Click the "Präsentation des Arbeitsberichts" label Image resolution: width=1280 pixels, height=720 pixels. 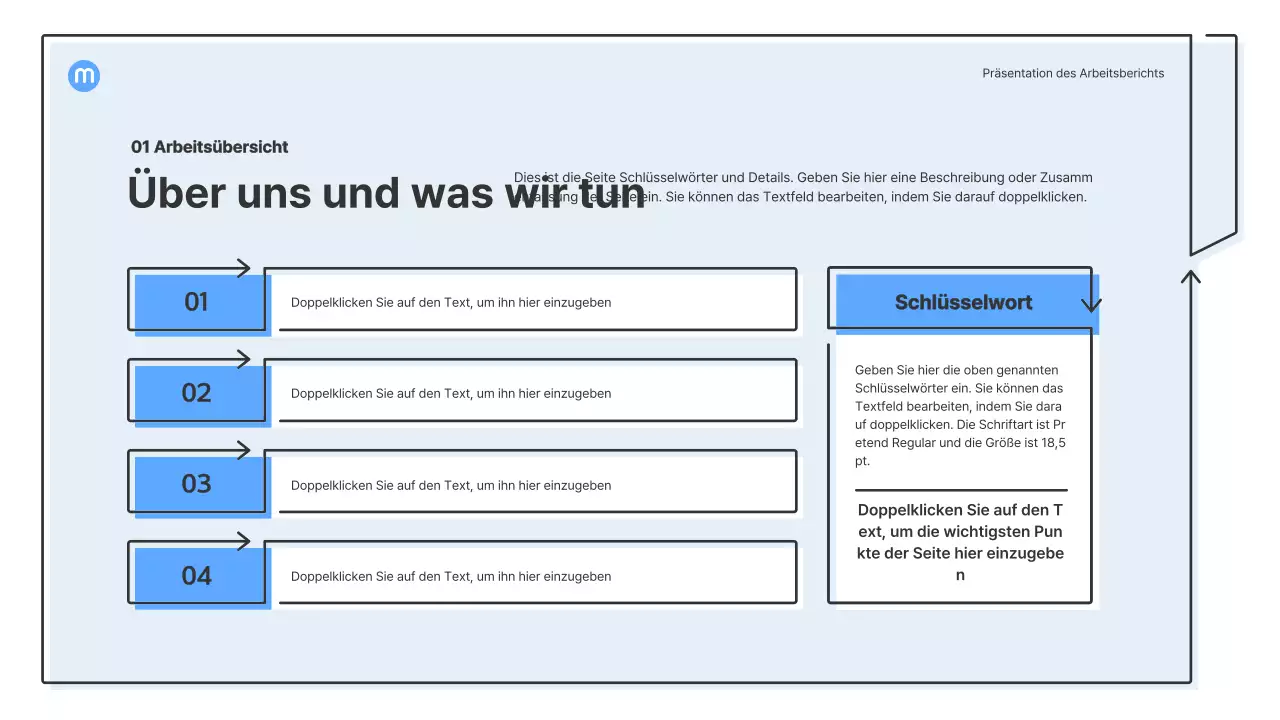(x=1073, y=72)
